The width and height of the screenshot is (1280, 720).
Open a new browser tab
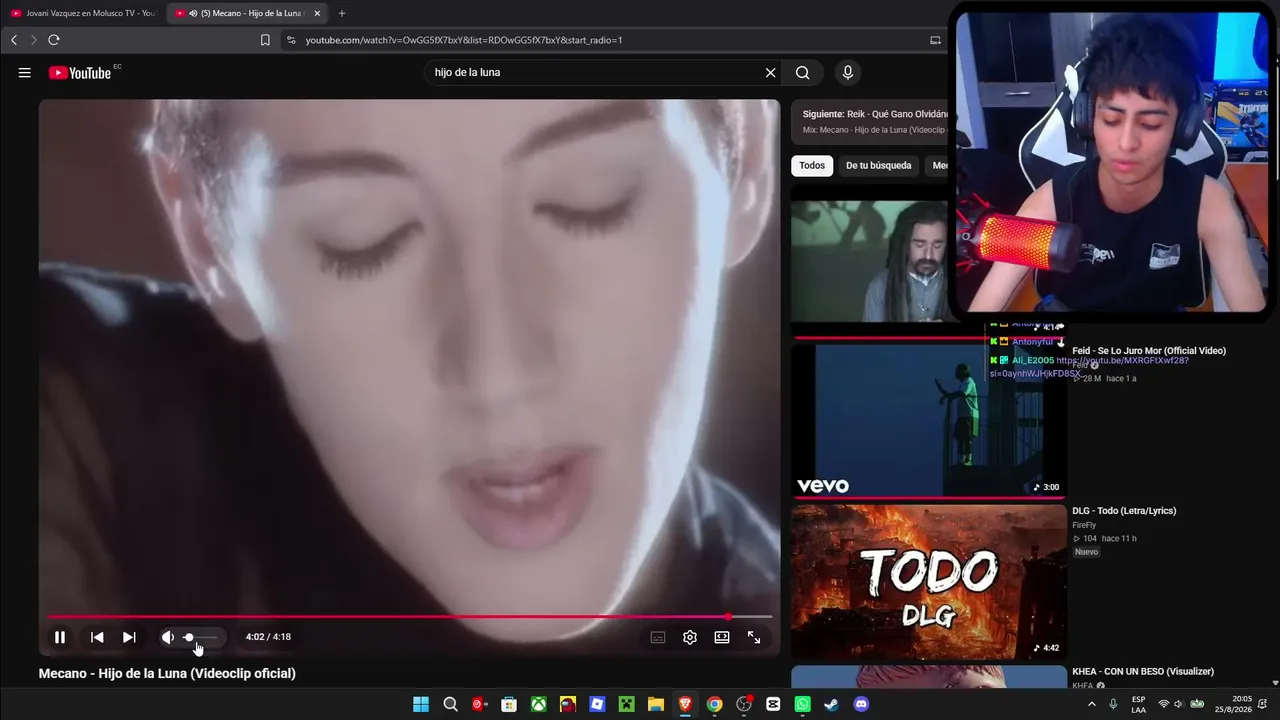pyautogui.click(x=342, y=13)
